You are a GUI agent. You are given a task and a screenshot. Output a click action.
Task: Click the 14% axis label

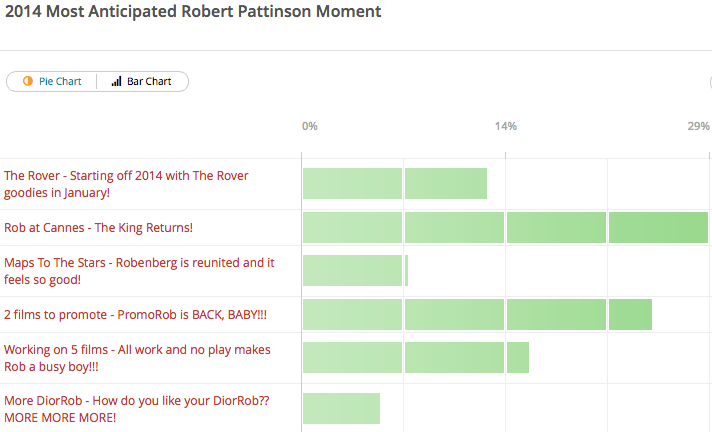click(506, 126)
